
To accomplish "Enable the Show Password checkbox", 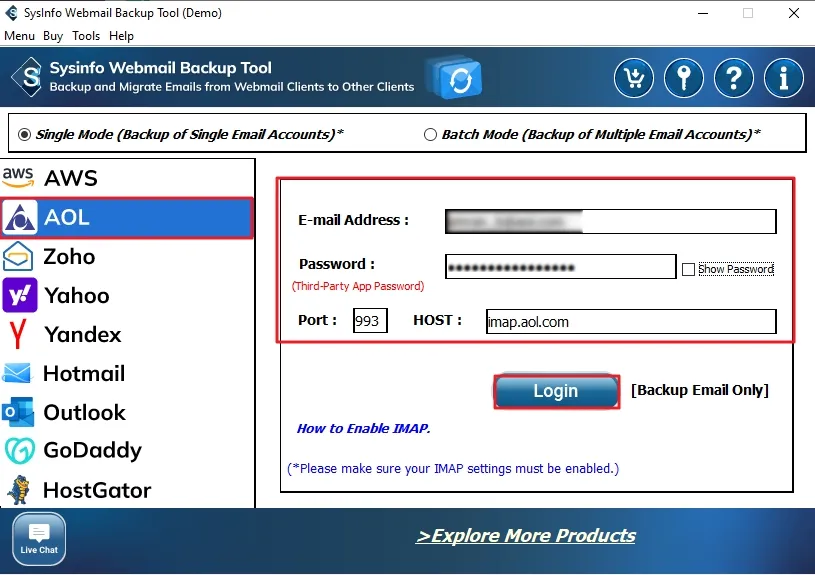I will point(688,269).
